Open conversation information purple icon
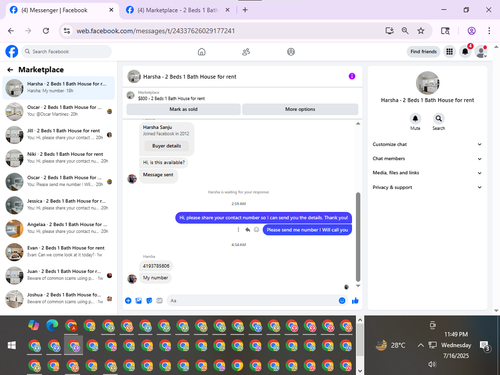500x375 pixels. [x=352, y=76]
